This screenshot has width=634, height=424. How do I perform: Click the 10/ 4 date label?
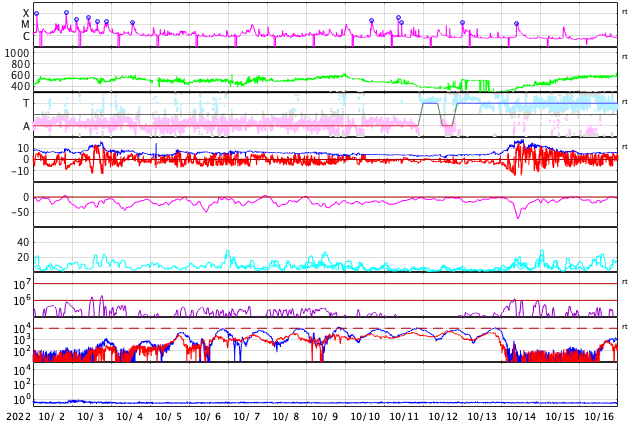pyautogui.click(x=130, y=417)
